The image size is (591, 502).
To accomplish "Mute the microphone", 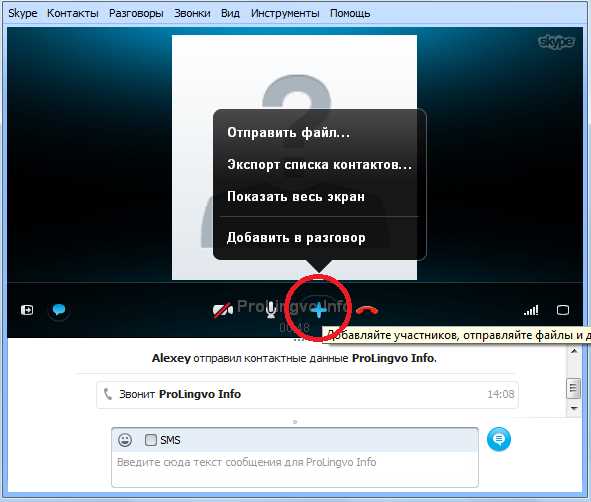I will coord(271,310).
